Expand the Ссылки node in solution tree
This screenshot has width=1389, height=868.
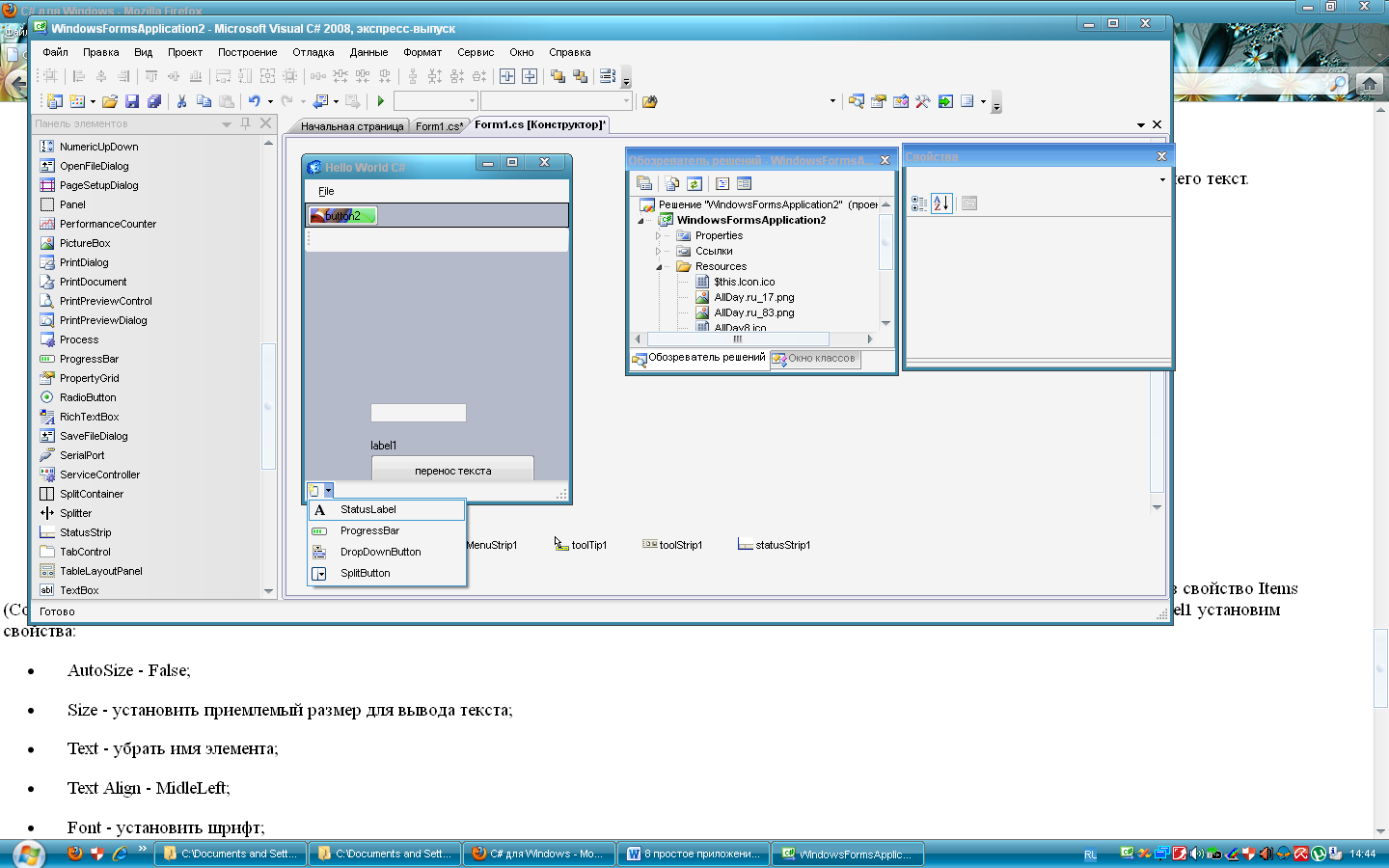(x=658, y=251)
